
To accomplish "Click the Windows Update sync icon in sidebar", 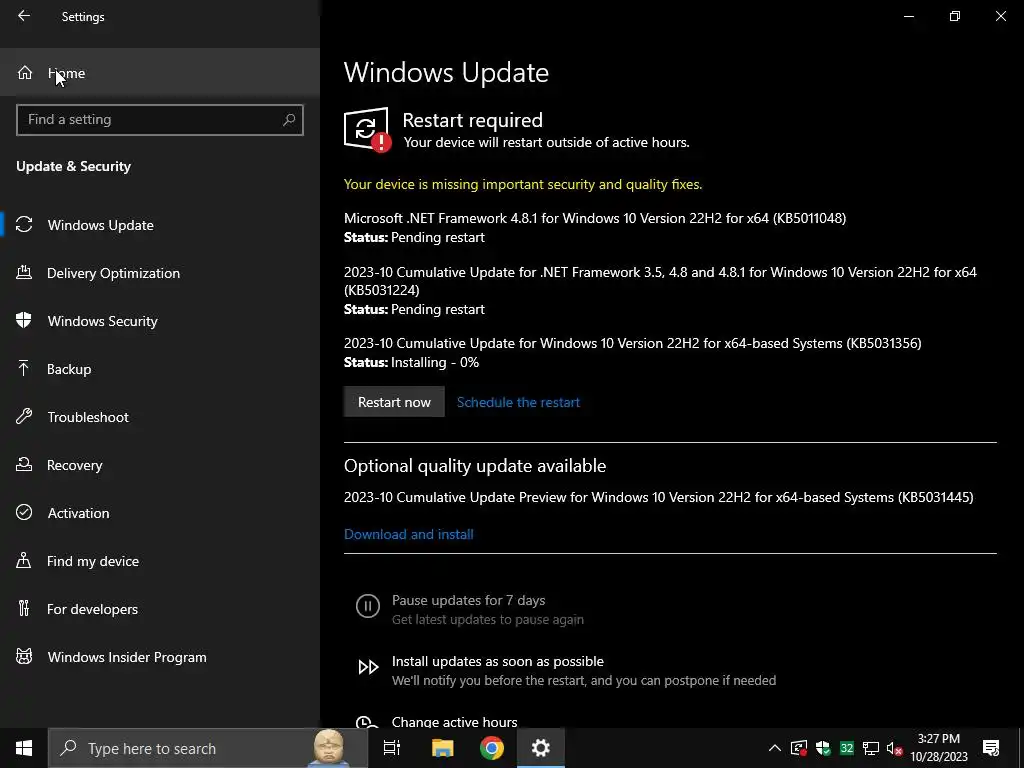I will pyautogui.click(x=24, y=225).
